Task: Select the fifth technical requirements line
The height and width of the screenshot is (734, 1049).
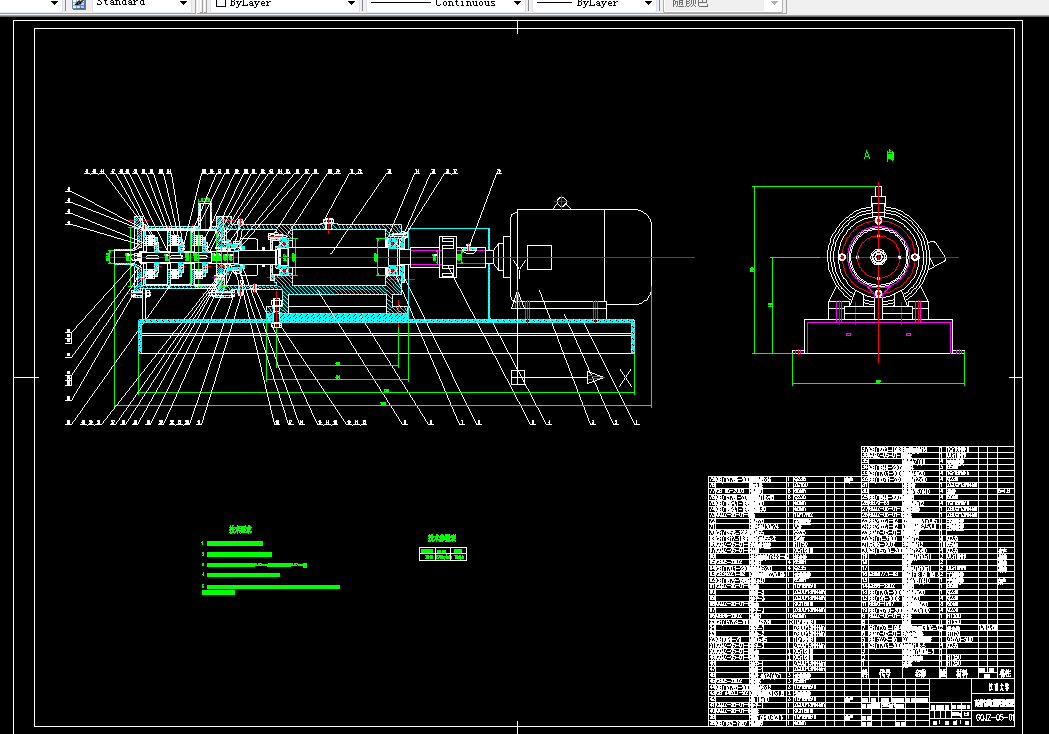Action: coord(271,589)
